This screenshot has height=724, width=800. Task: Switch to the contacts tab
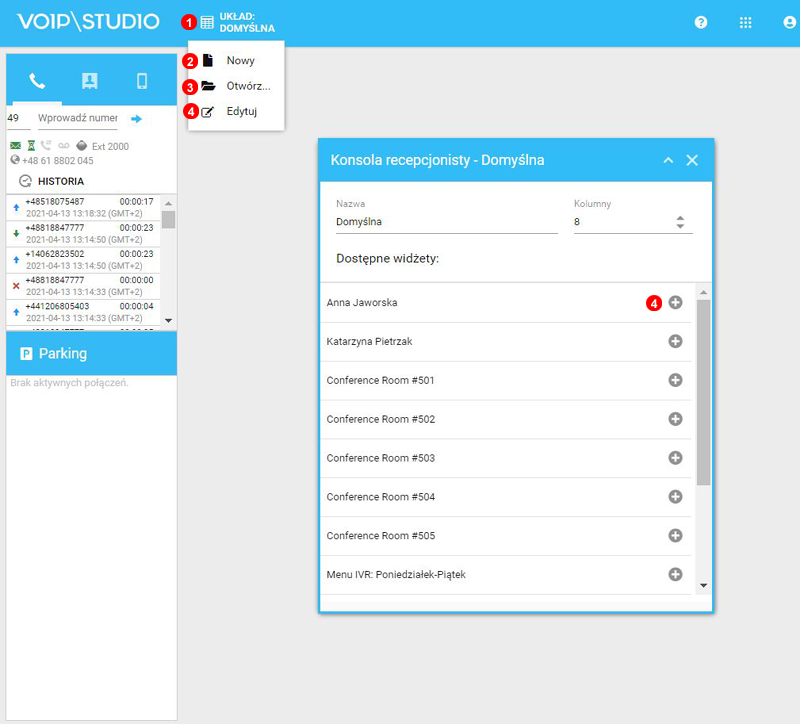click(90, 81)
